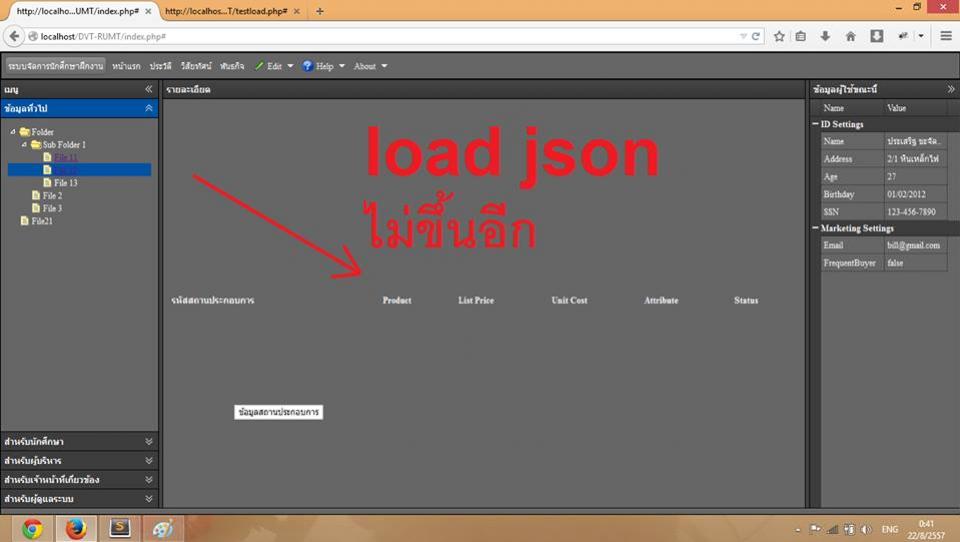Open Sublime Text from the taskbar

[x=119, y=528]
